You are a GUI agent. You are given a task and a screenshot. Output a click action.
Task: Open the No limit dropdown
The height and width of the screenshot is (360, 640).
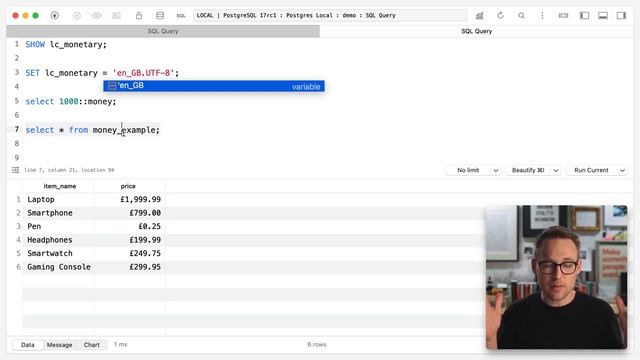(x=473, y=170)
